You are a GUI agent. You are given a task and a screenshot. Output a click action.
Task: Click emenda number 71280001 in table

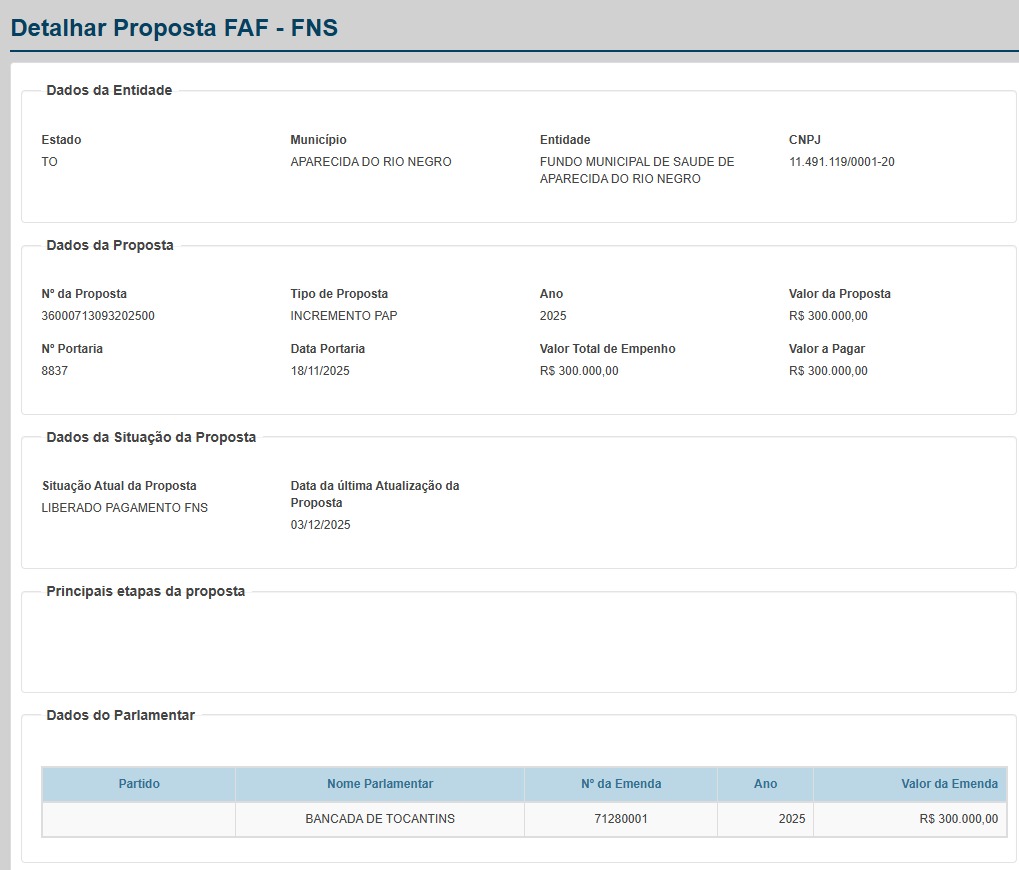click(x=621, y=819)
